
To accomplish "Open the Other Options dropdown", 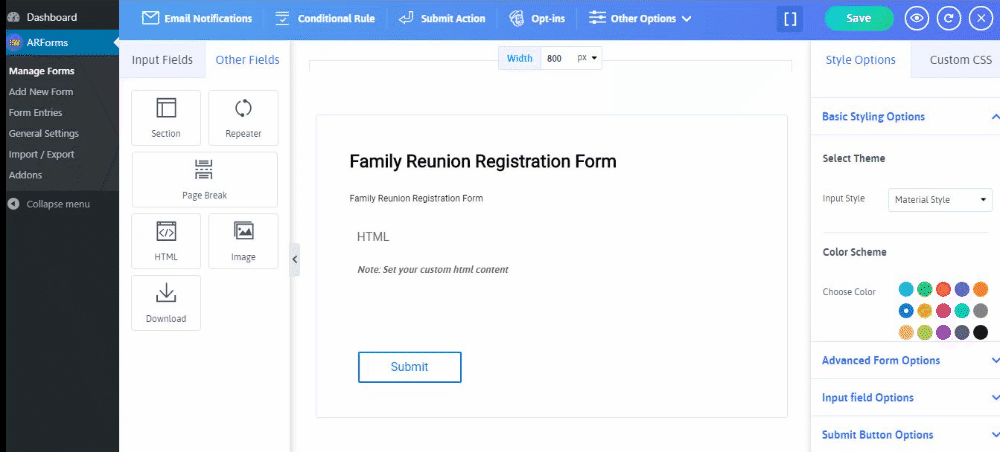I will click(640, 18).
